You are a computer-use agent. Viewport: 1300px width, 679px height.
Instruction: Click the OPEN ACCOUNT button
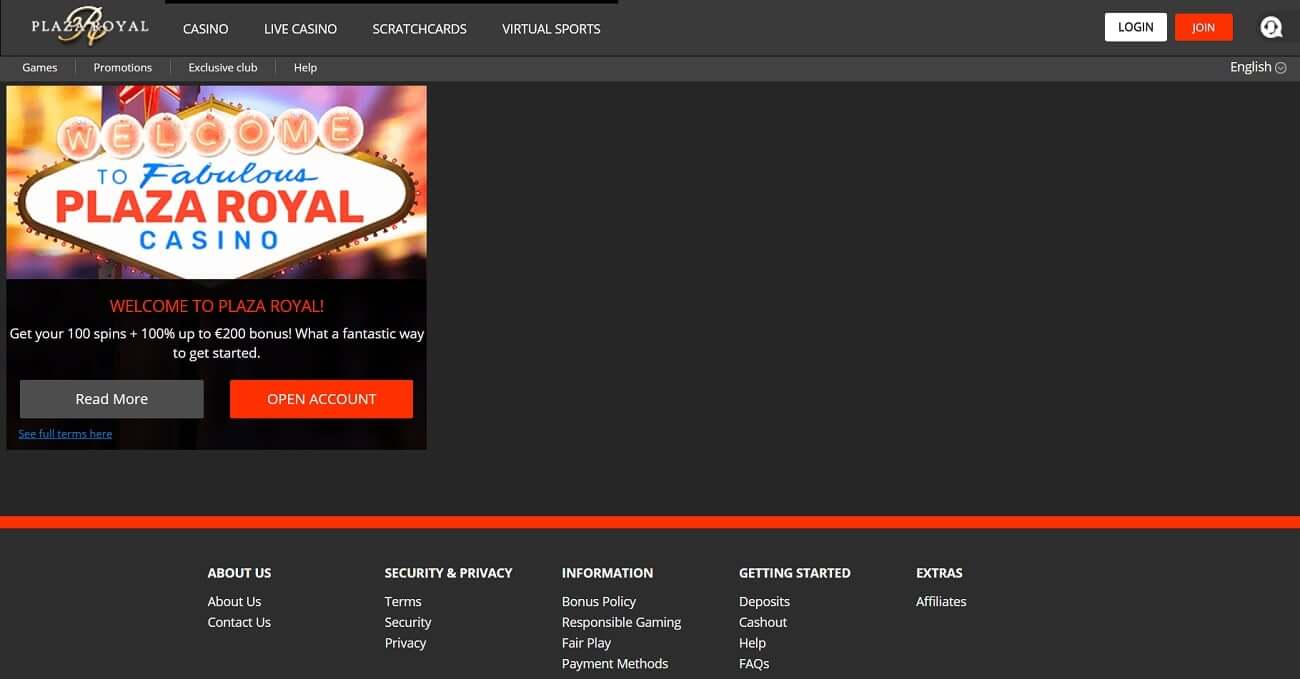[321, 399]
